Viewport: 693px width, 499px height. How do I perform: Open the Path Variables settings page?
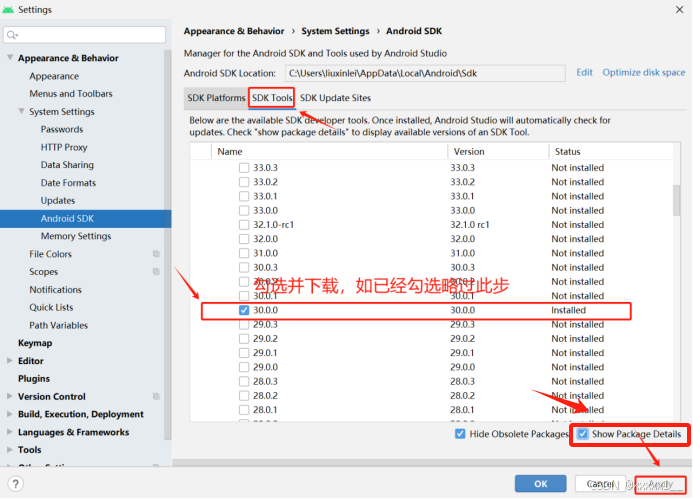click(x=59, y=325)
